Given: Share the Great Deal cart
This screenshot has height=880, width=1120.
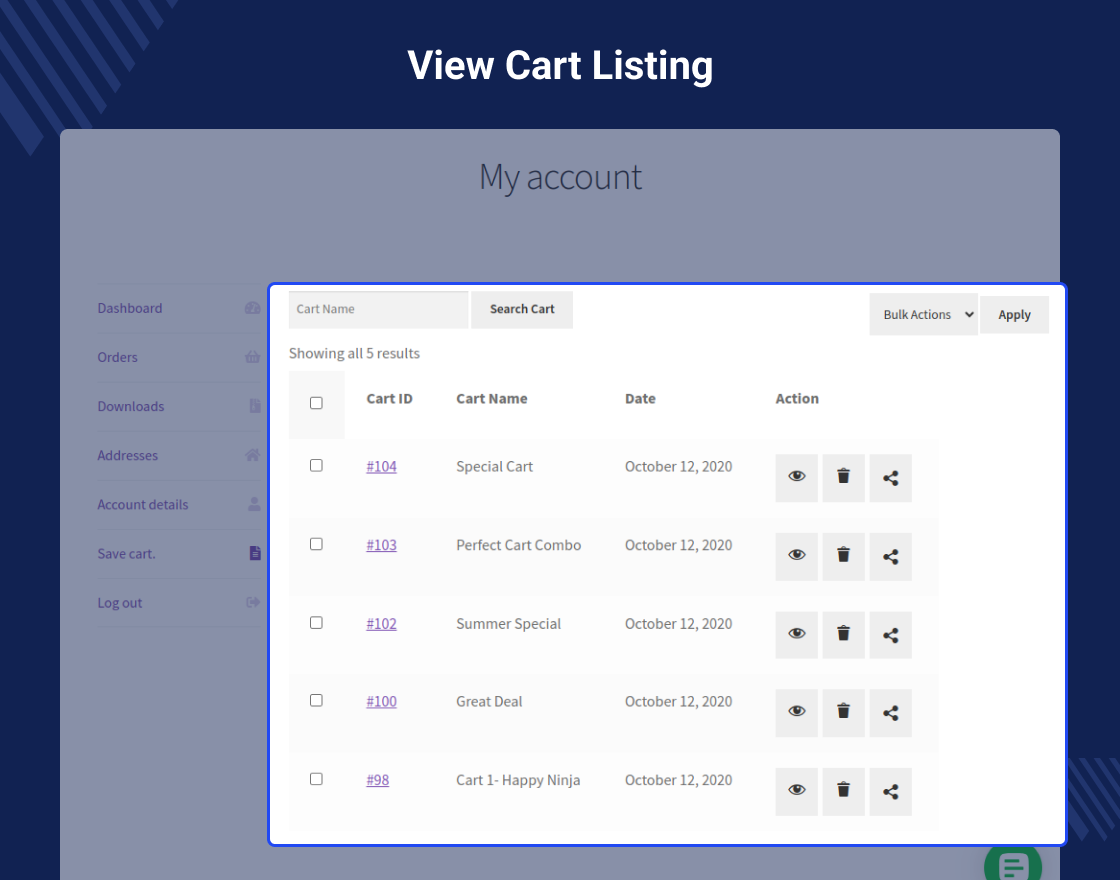Looking at the screenshot, I should 890,712.
